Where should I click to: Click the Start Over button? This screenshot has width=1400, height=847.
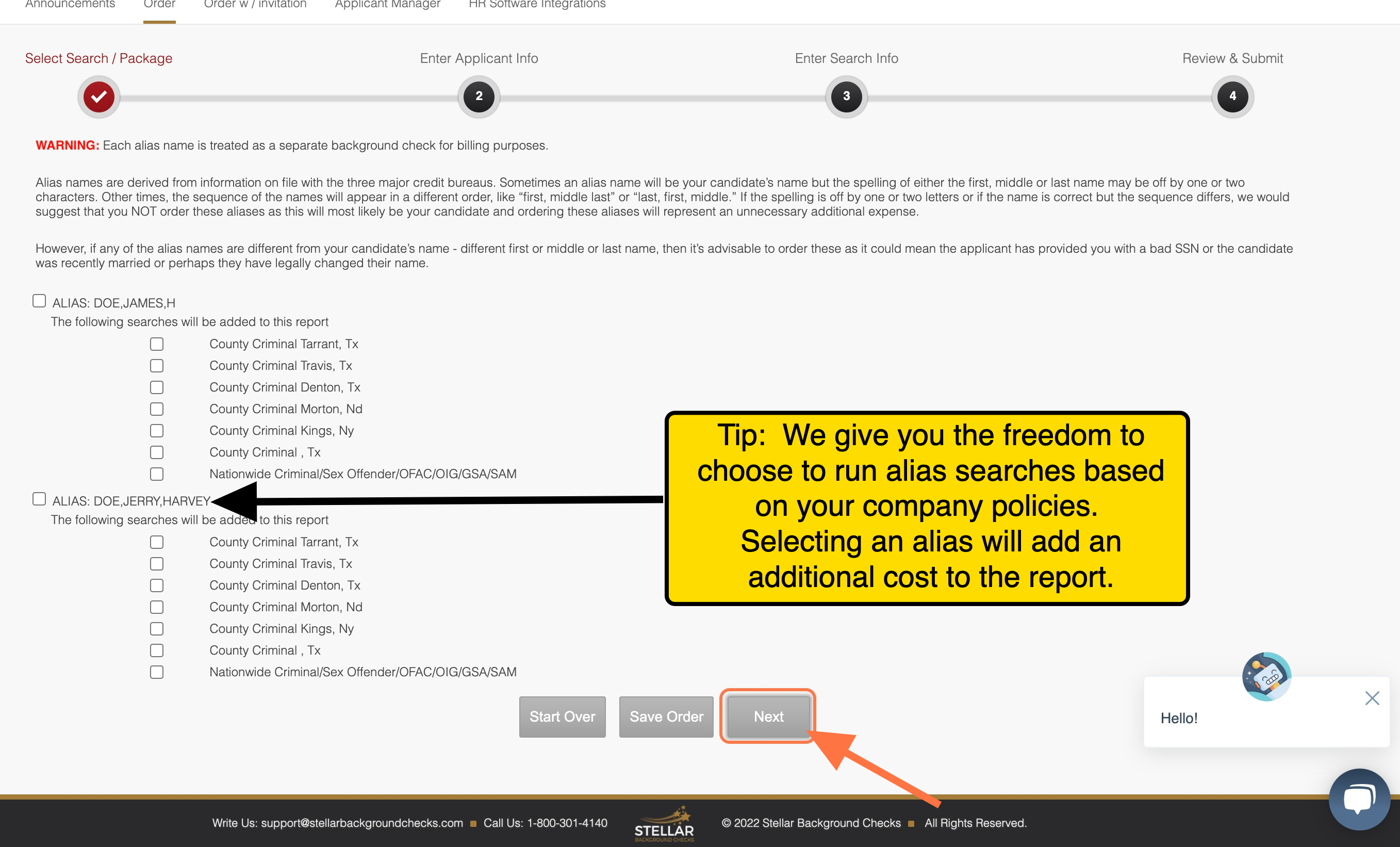click(563, 717)
